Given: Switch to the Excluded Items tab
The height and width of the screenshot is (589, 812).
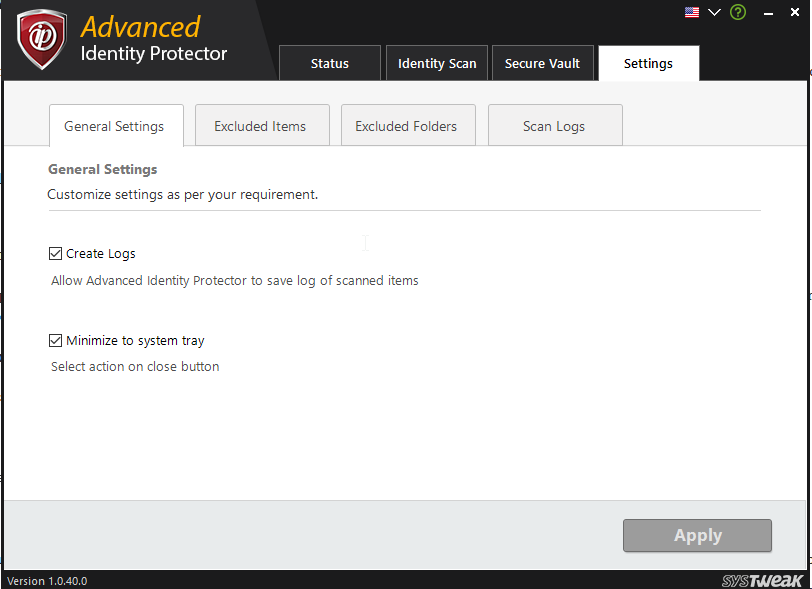Looking at the screenshot, I should (x=261, y=125).
